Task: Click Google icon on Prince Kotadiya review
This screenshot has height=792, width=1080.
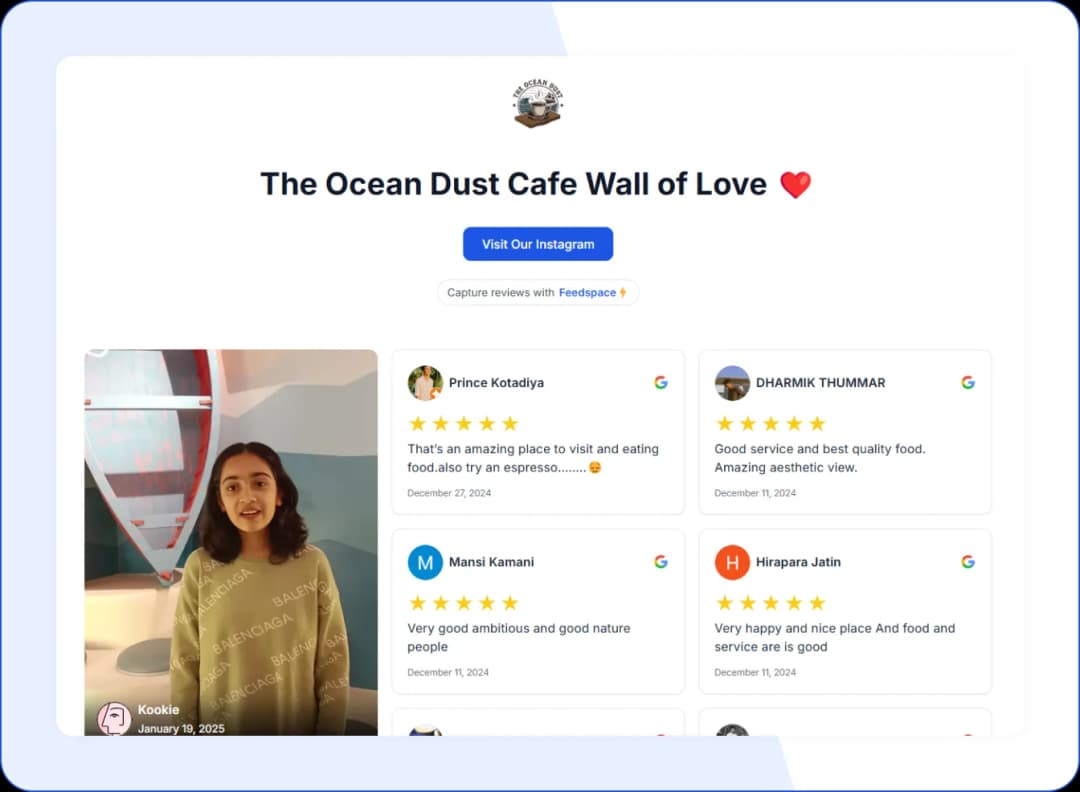Action: click(x=661, y=383)
